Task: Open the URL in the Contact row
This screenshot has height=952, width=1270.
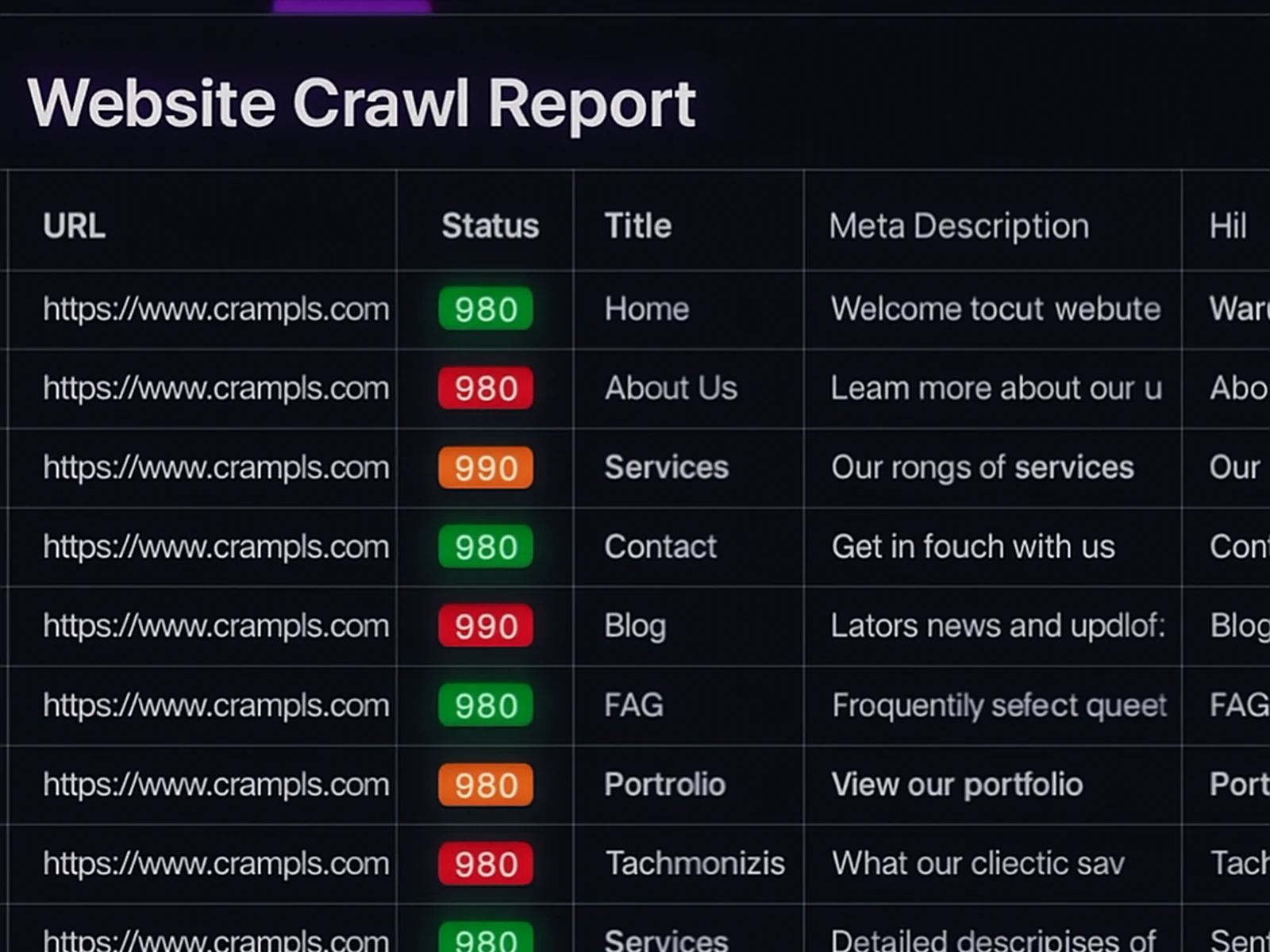Action: [216, 547]
